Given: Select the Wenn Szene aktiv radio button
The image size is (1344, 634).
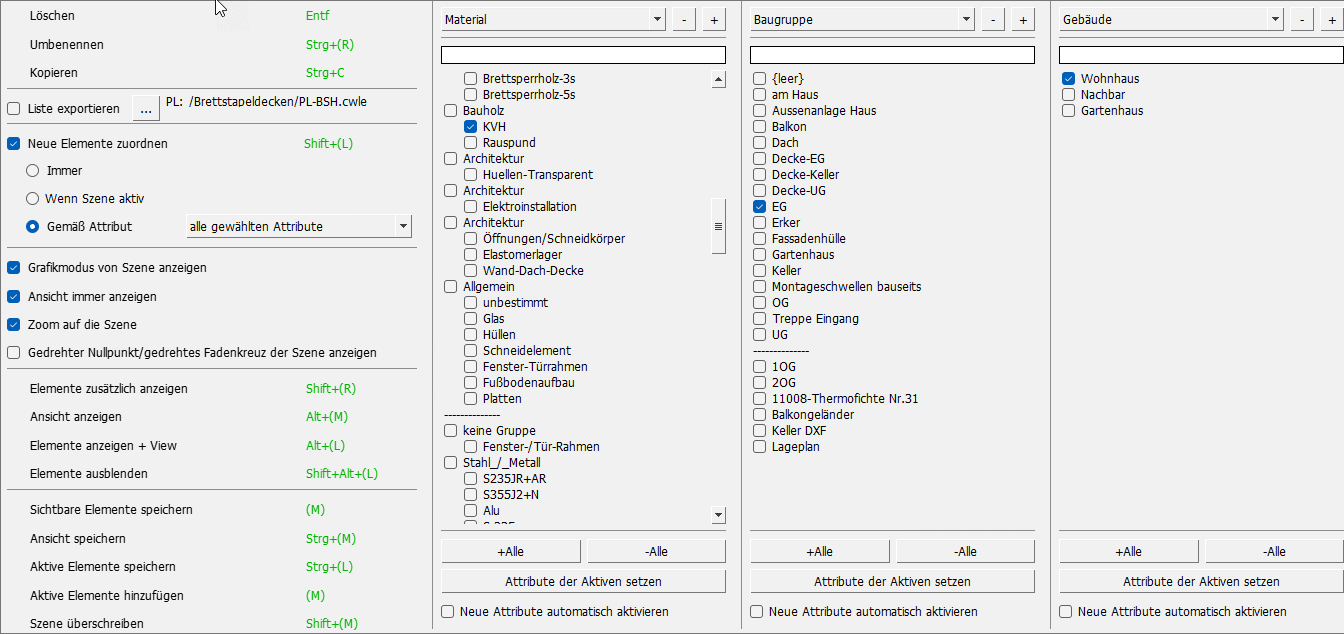Looking at the screenshot, I should click(33, 199).
